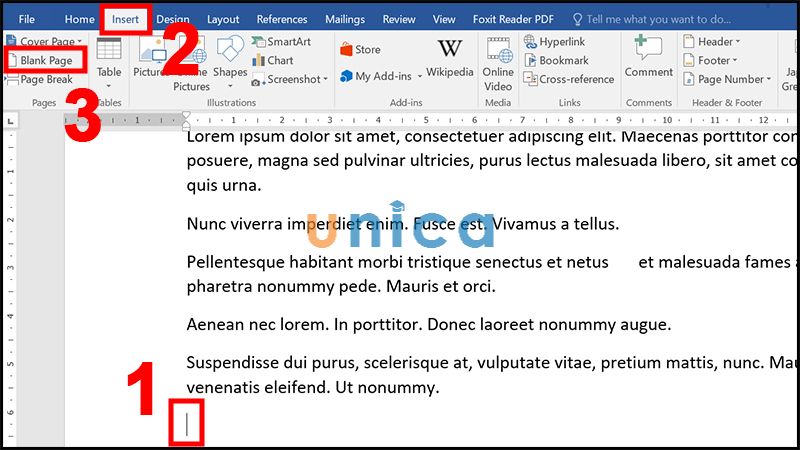Insert SmartArt graphic
Viewport: 800px width, 450px height.
coord(281,41)
